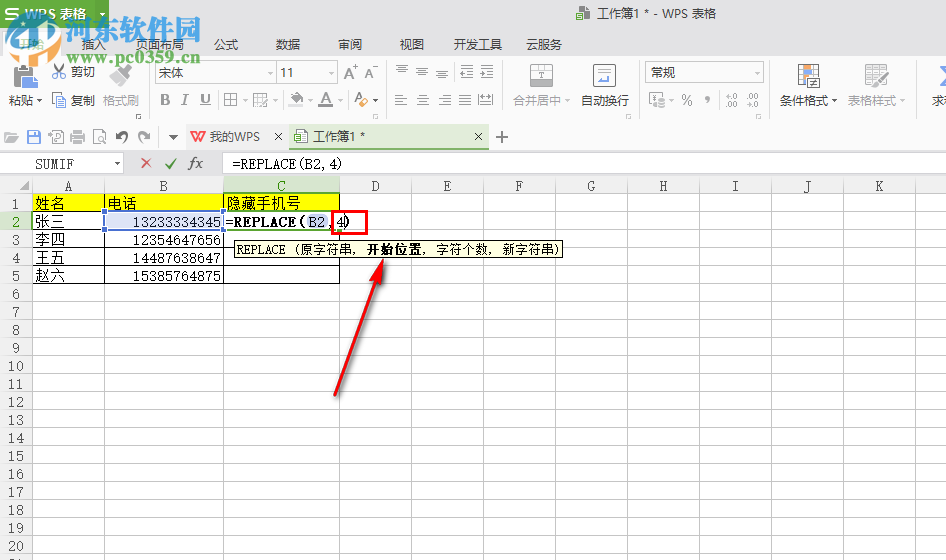
Task: Click the borders icon
Action: click(x=230, y=100)
